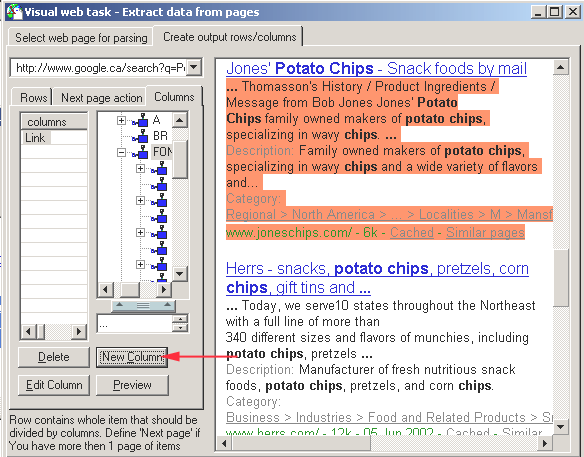
Task: Collapse the FONT tree node
Action: 121,152
